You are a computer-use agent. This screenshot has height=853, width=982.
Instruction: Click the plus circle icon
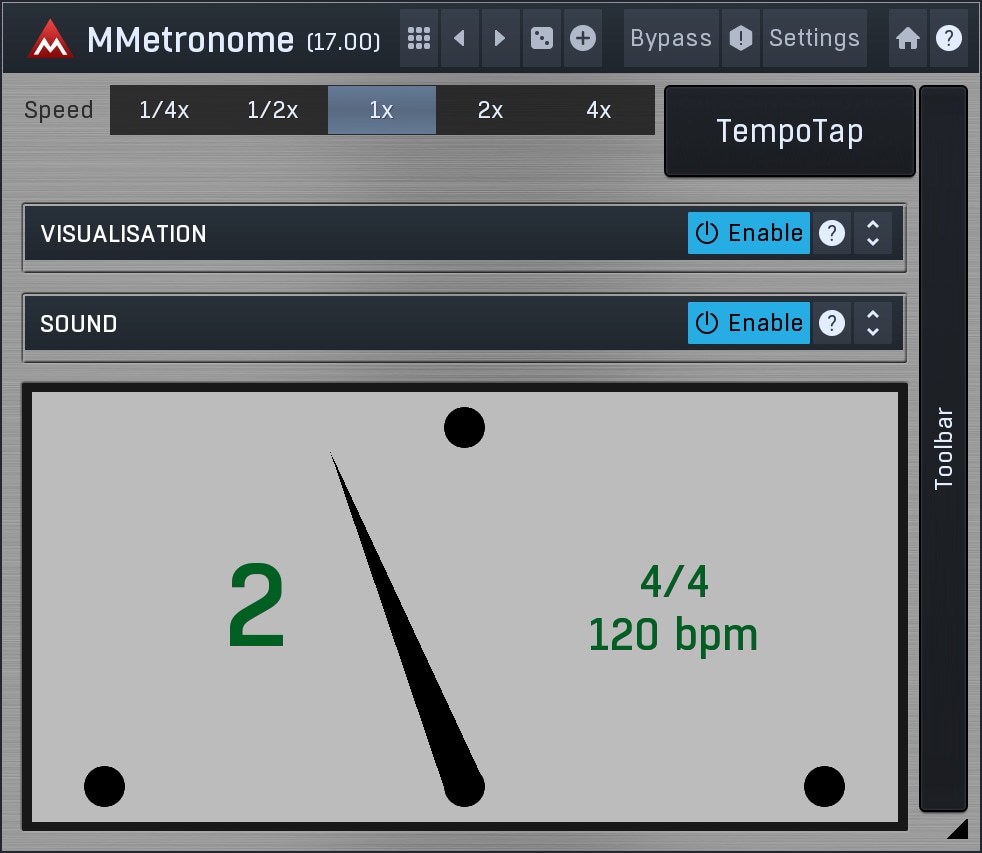(583, 39)
